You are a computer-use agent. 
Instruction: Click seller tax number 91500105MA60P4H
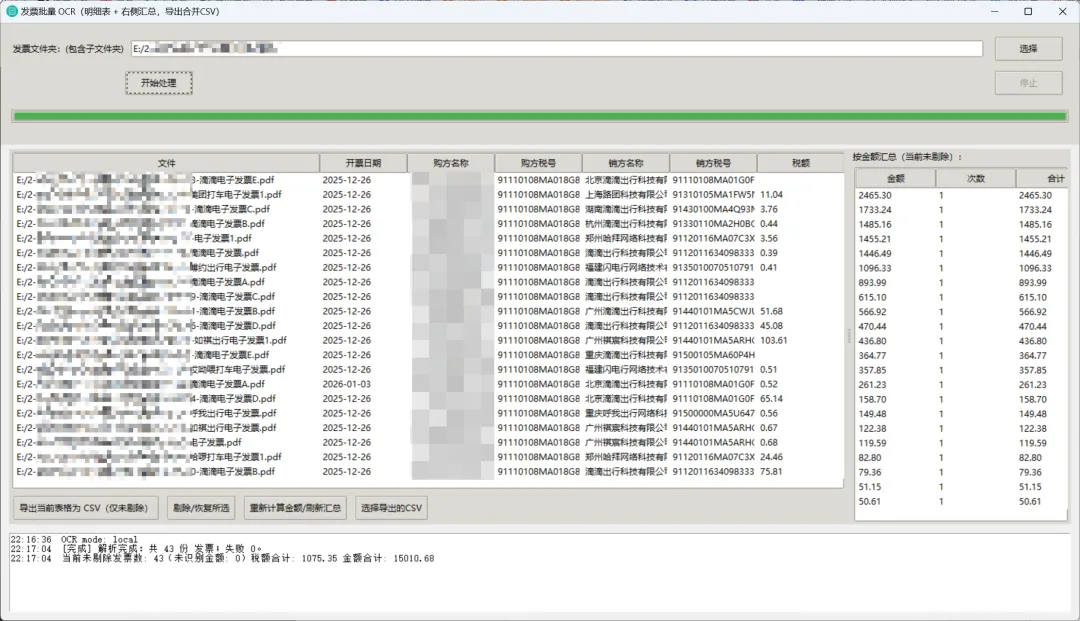pyautogui.click(x=713, y=355)
